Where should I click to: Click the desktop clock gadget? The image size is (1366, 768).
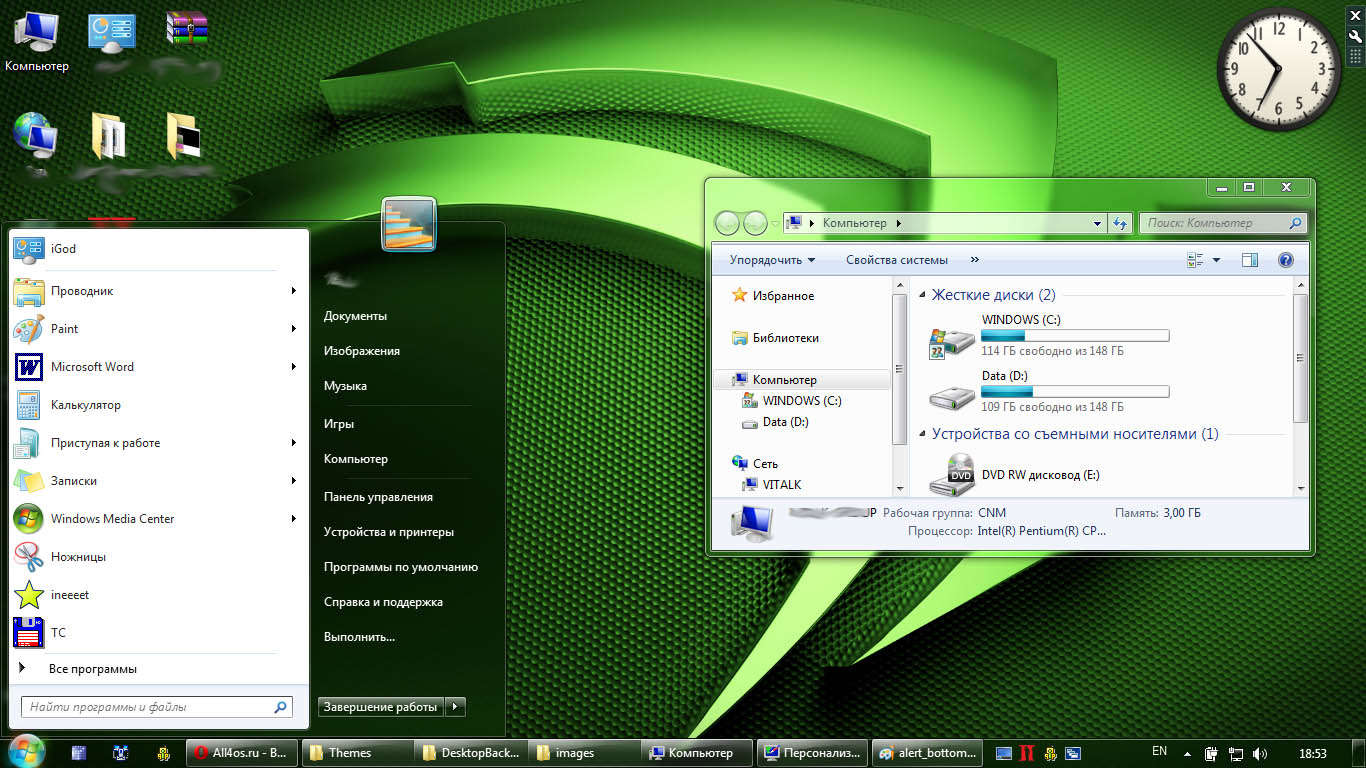click(1277, 69)
